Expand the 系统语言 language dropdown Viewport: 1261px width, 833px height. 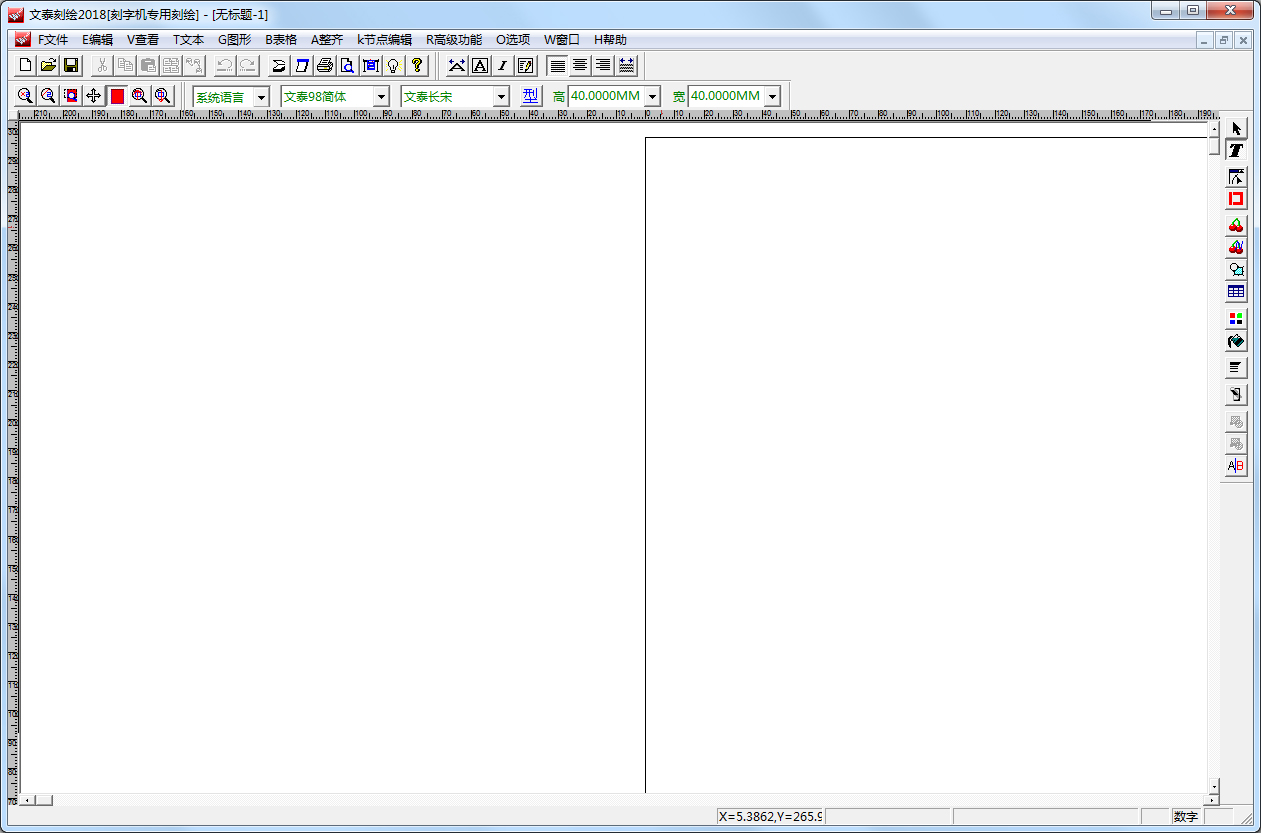pyautogui.click(x=261, y=97)
